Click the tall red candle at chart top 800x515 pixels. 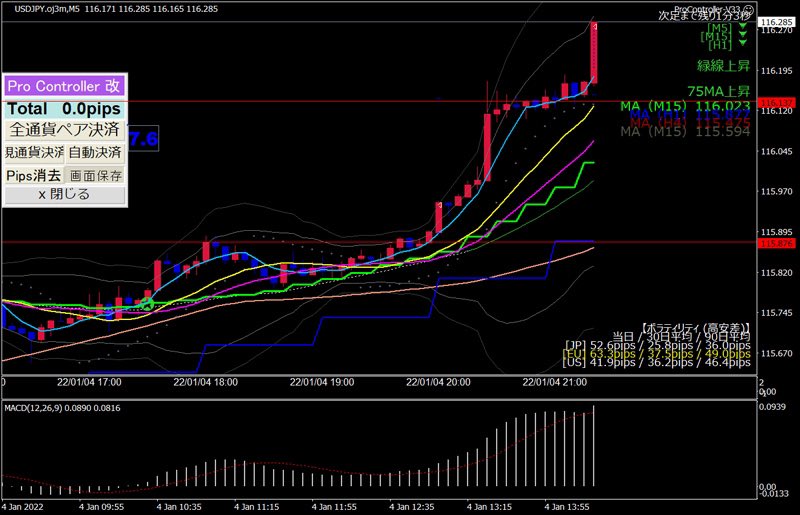point(594,53)
